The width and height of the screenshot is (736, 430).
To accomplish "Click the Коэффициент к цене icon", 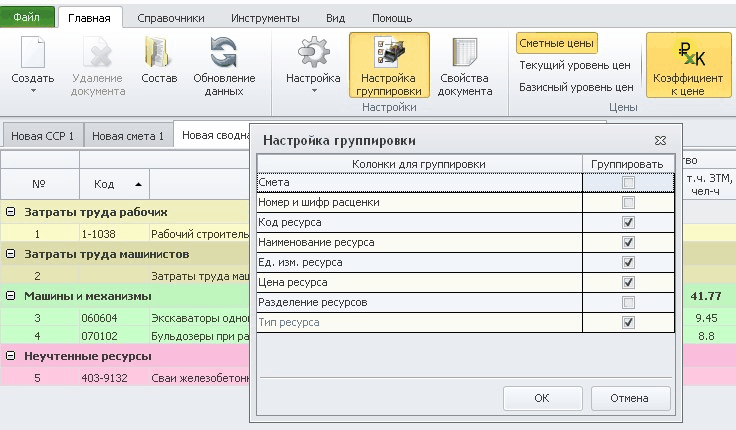I will point(688,54).
